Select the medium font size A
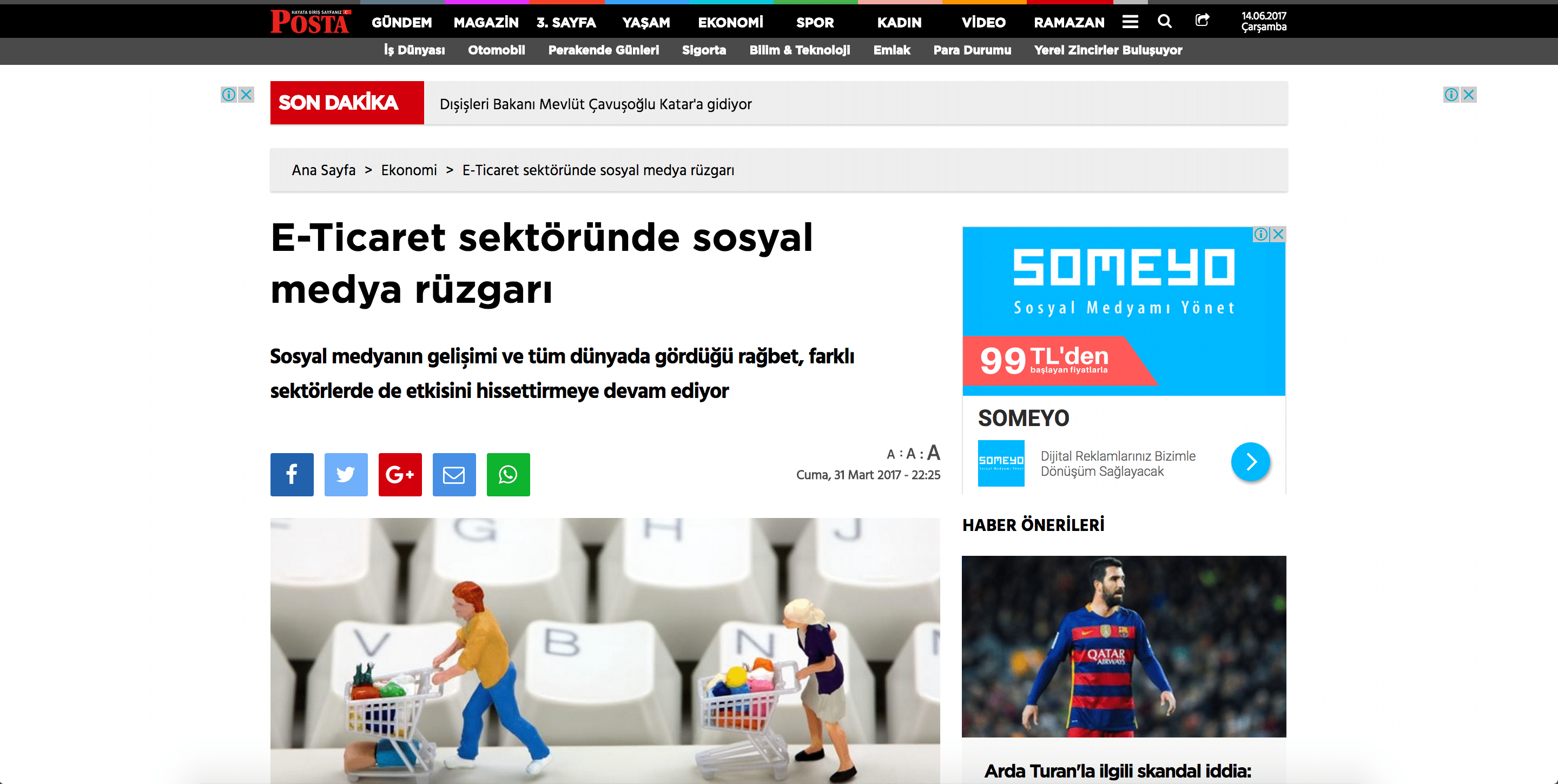The height and width of the screenshot is (784, 1558). [911, 454]
